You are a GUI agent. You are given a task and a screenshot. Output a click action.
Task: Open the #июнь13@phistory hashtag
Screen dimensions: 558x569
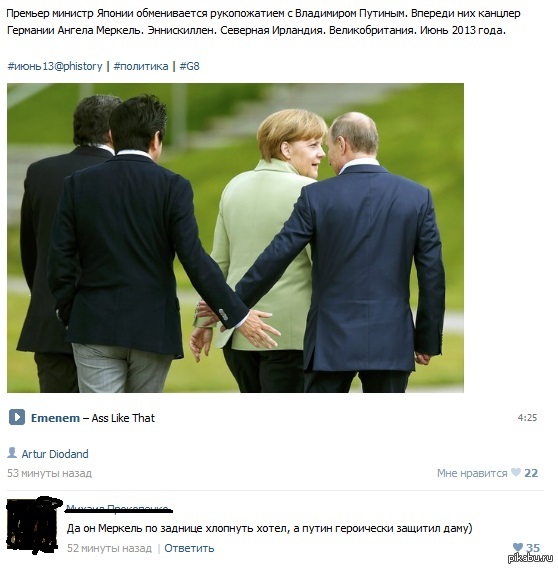pyautogui.click(x=55, y=66)
